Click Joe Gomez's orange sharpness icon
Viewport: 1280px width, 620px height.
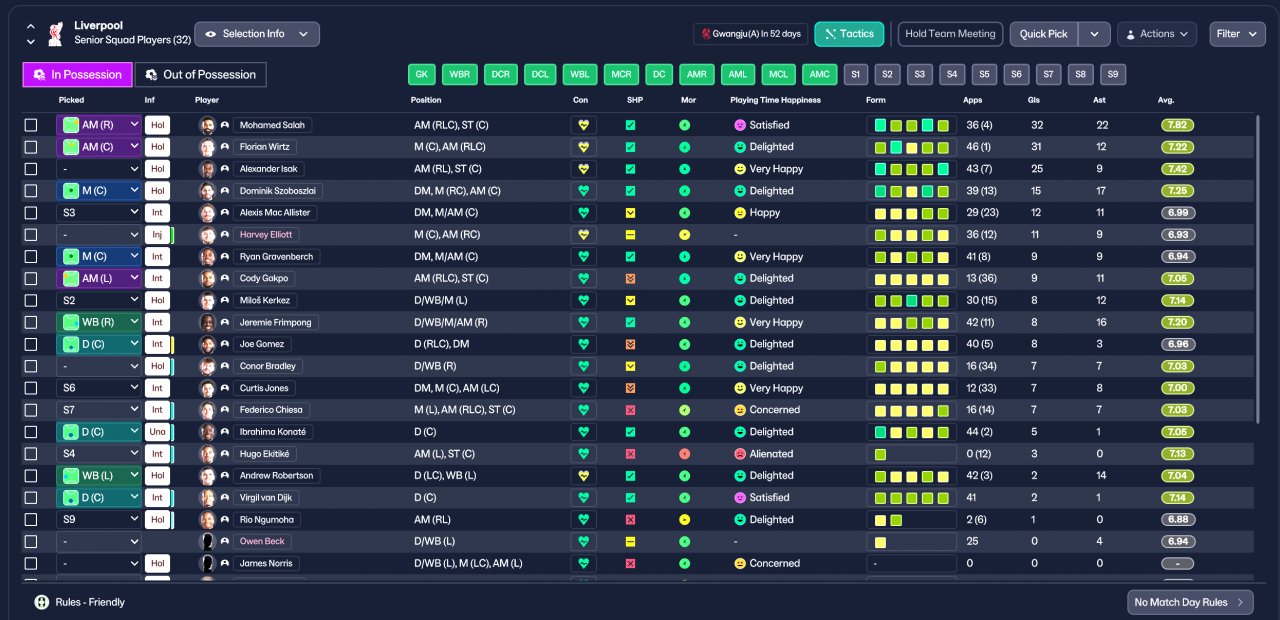[x=630, y=344]
